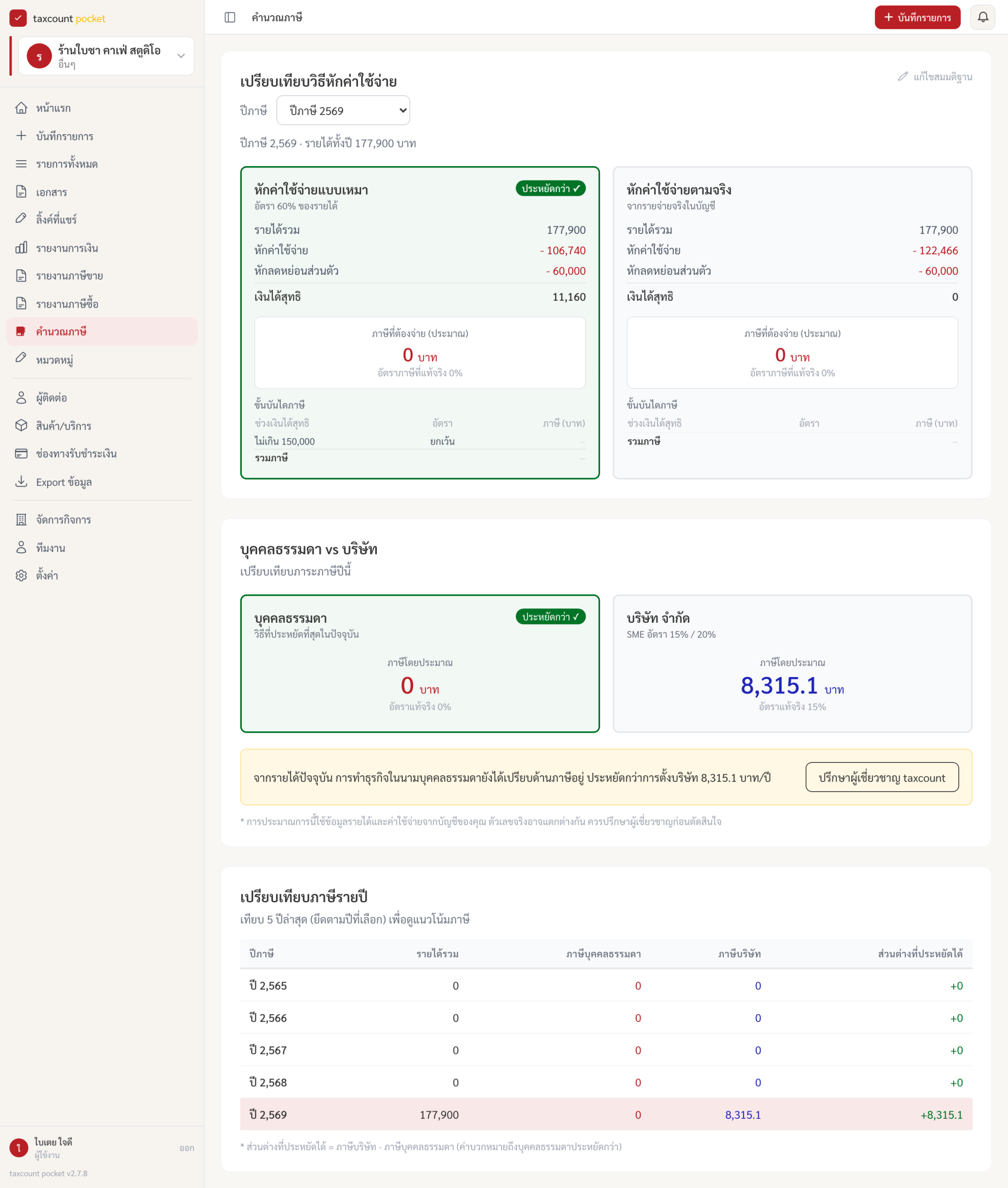
Task: Click the file icon for รายงานภาษีขาย
Action: click(x=21, y=276)
